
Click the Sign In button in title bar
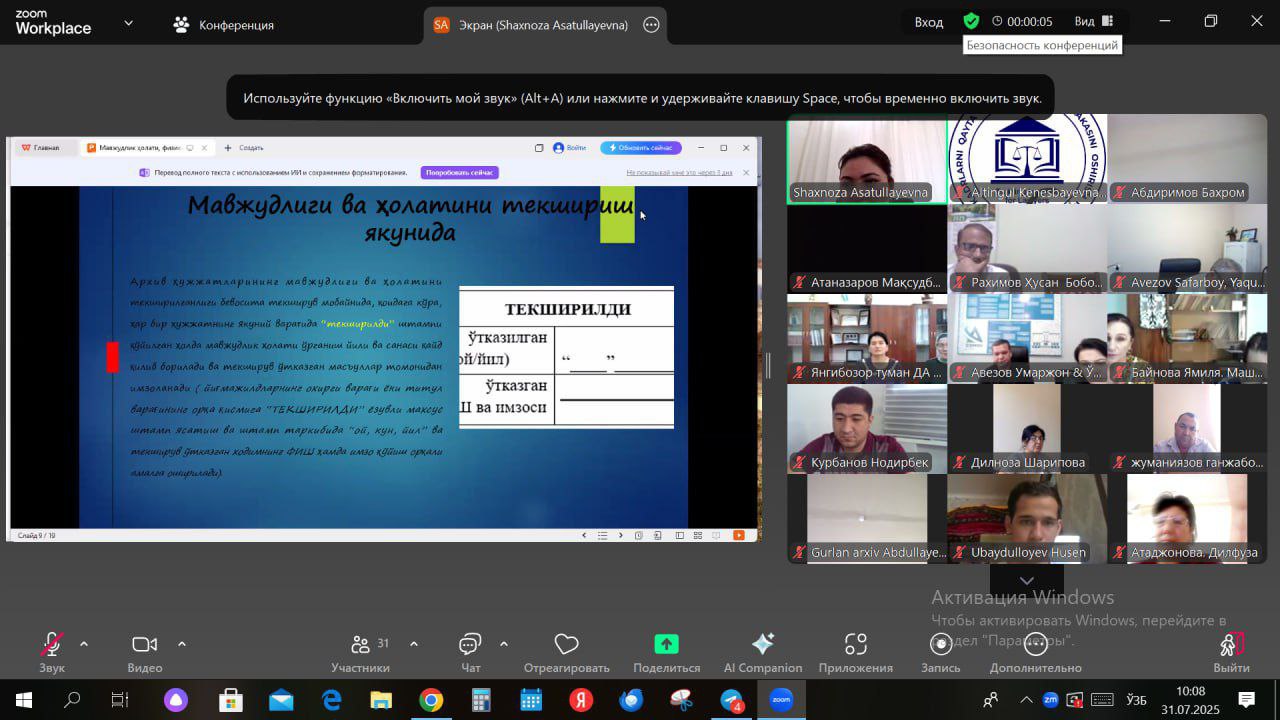(928, 22)
